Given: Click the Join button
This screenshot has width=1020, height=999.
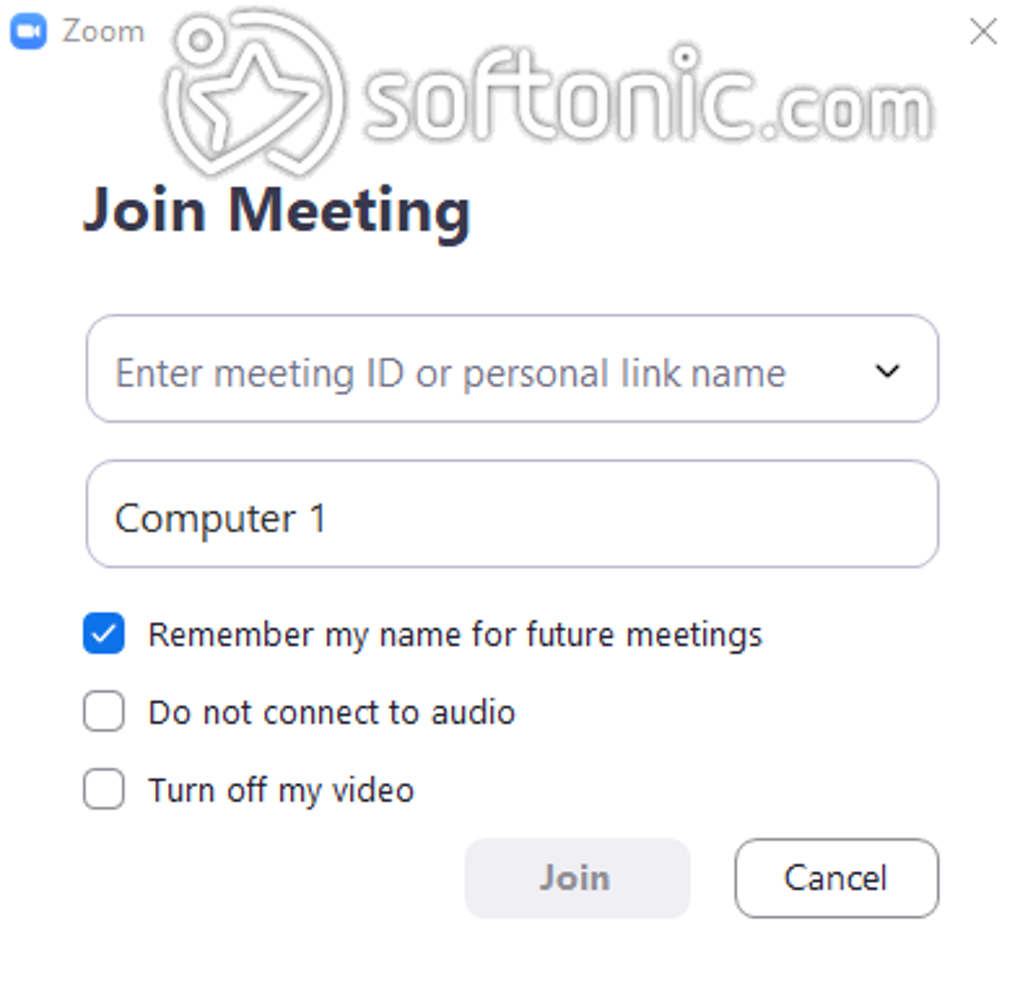Looking at the screenshot, I should (x=577, y=878).
